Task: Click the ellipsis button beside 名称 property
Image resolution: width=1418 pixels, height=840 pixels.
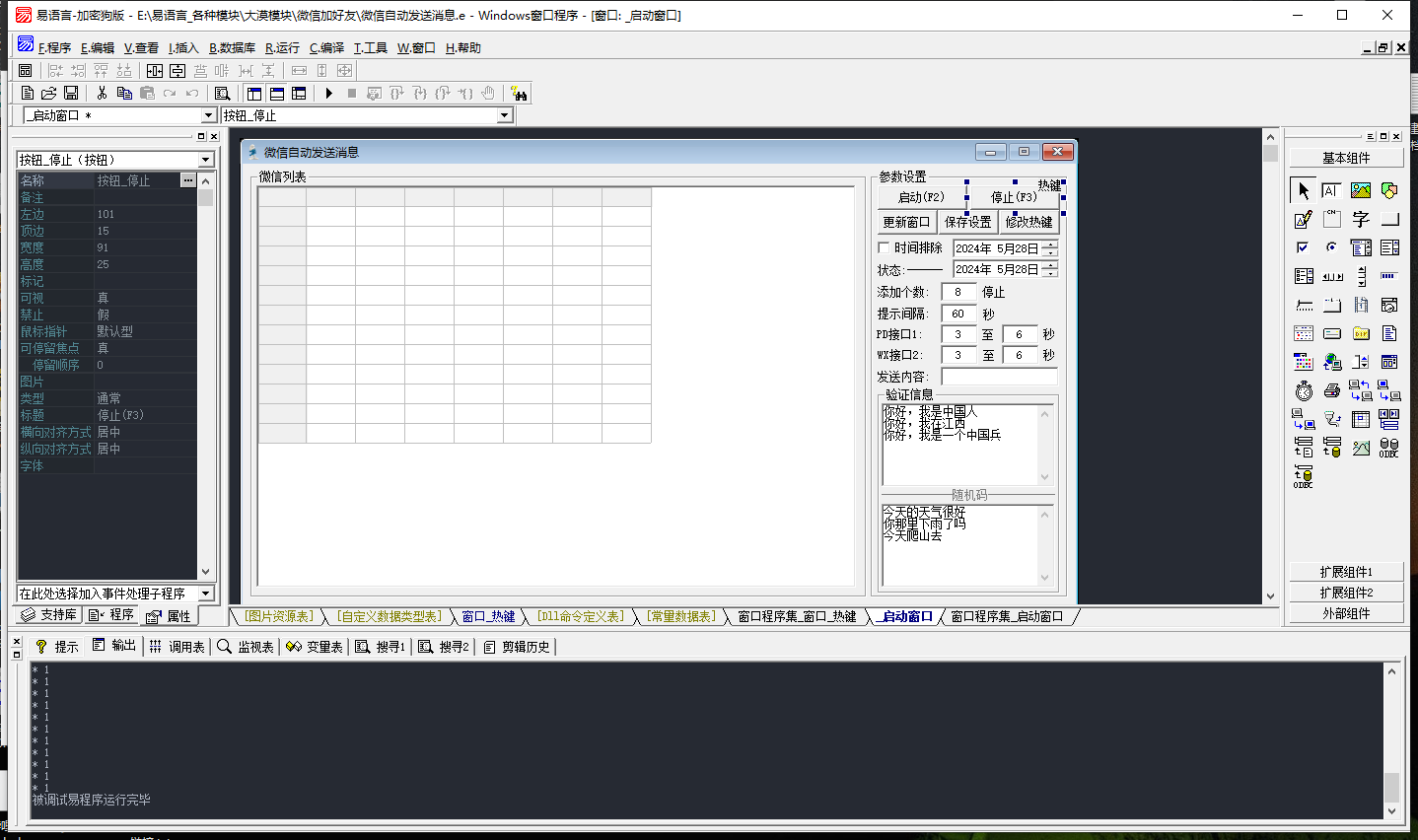Action: [187, 180]
